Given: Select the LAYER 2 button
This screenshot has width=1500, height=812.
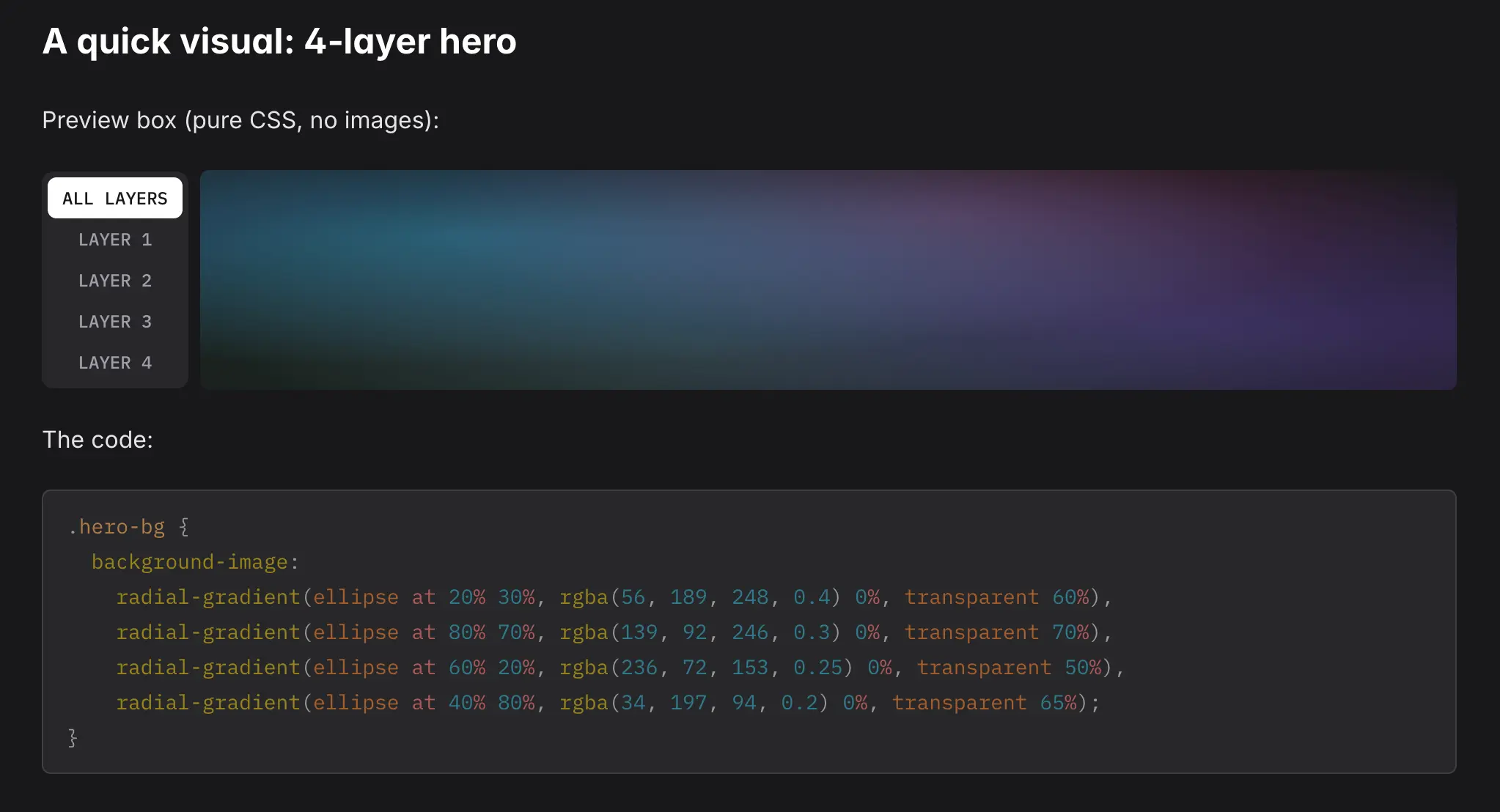Looking at the screenshot, I should 114,280.
